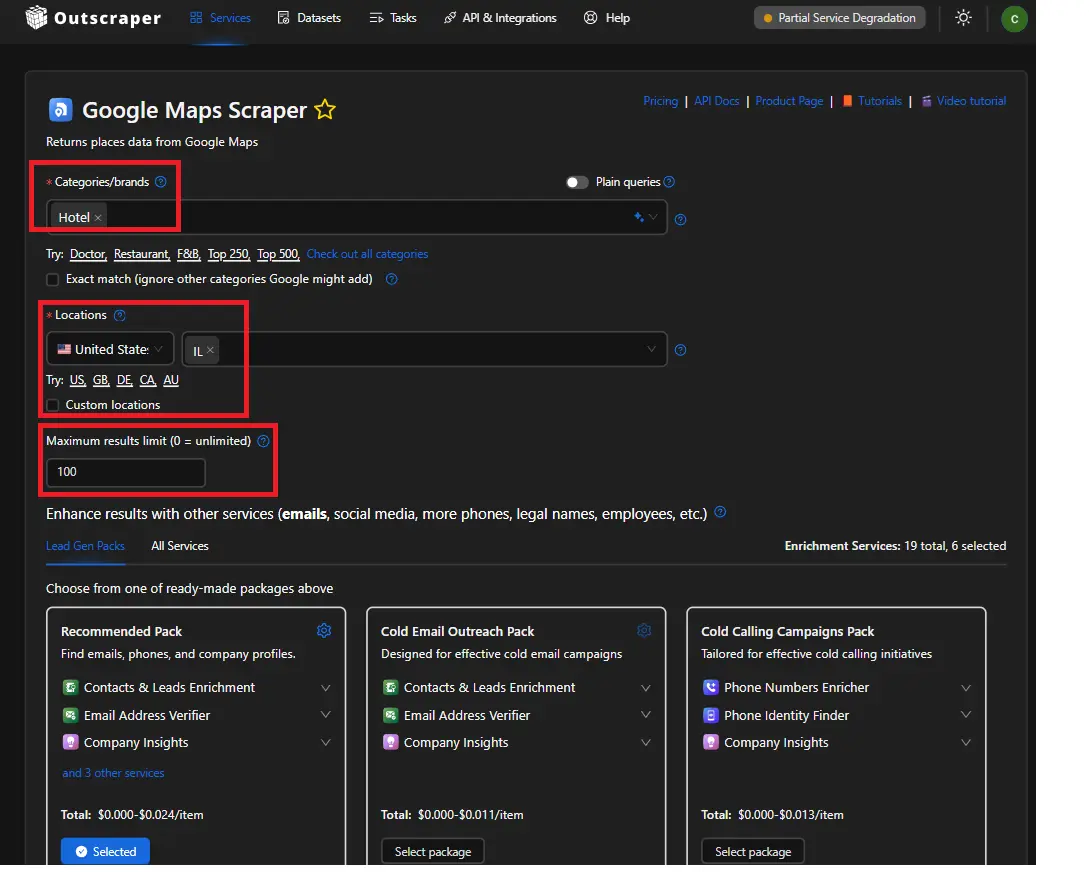Image resolution: width=1089 pixels, height=872 pixels.
Task: Expand Contacts & Leads Enrichment in Recommended Pack
Action: 325,688
